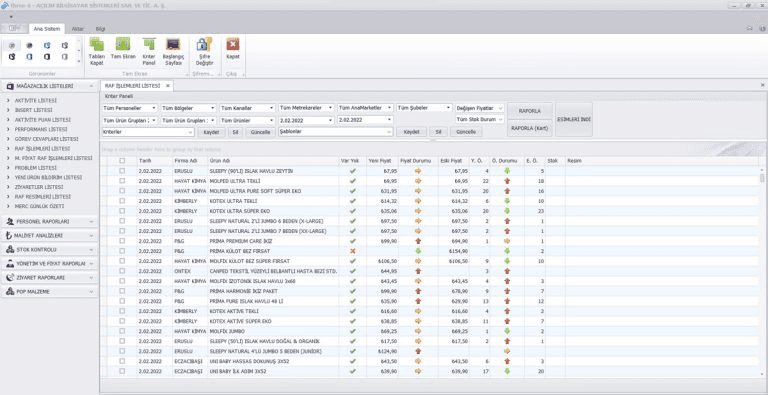Image resolution: width=768 pixels, height=395 pixels.
Task: Switch to the Ana Sistem ribbon tab
Action: tap(47, 29)
